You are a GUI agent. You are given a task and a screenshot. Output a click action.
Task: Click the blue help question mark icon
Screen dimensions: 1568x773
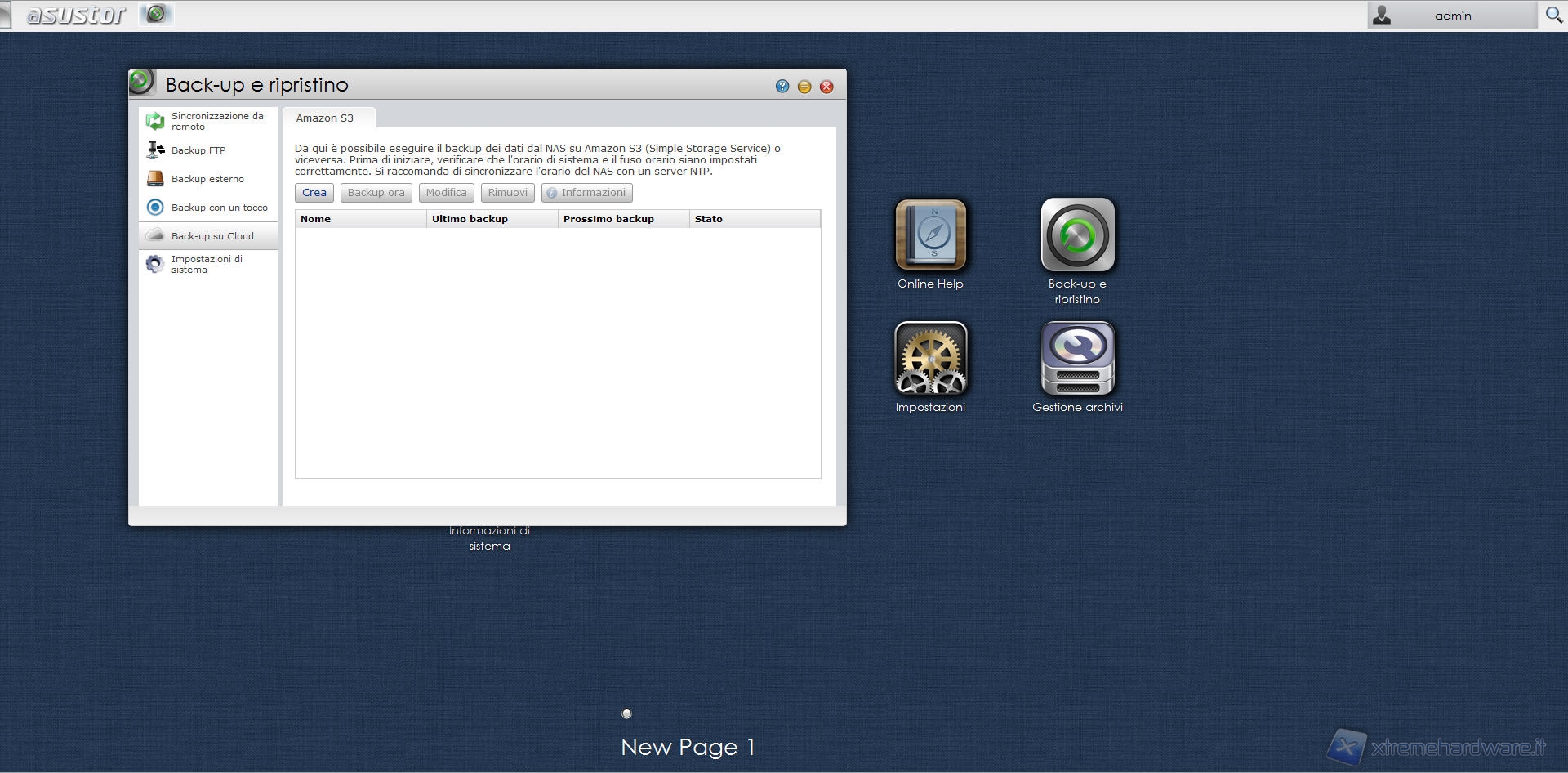point(782,87)
